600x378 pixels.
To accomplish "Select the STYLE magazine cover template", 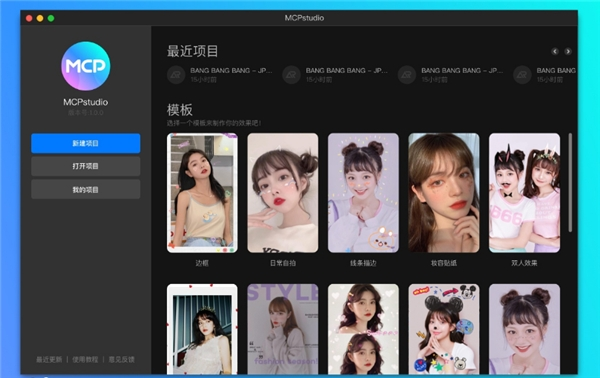I will click(283, 329).
